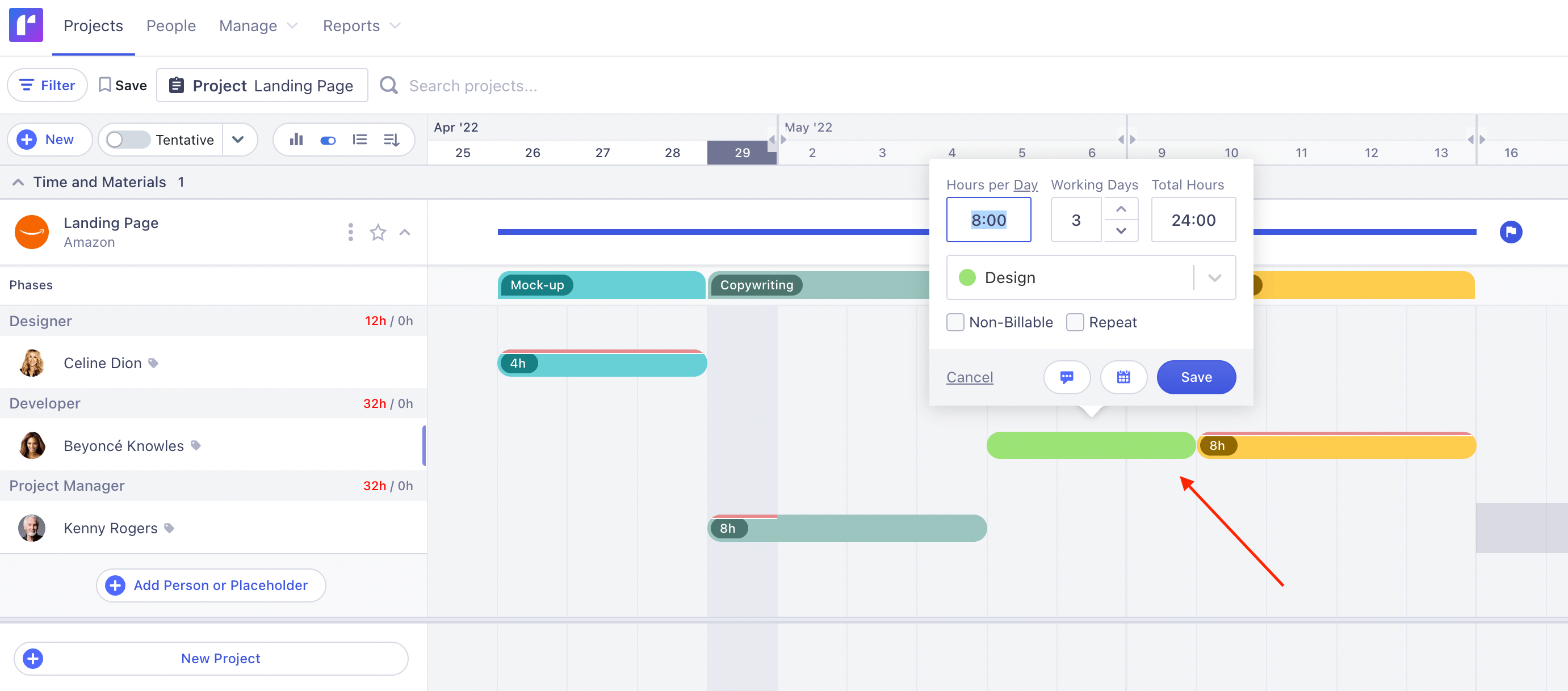1568x691 pixels.
Task: Open the three-dot menu next to Landing Page
Action: pos(351,232)
